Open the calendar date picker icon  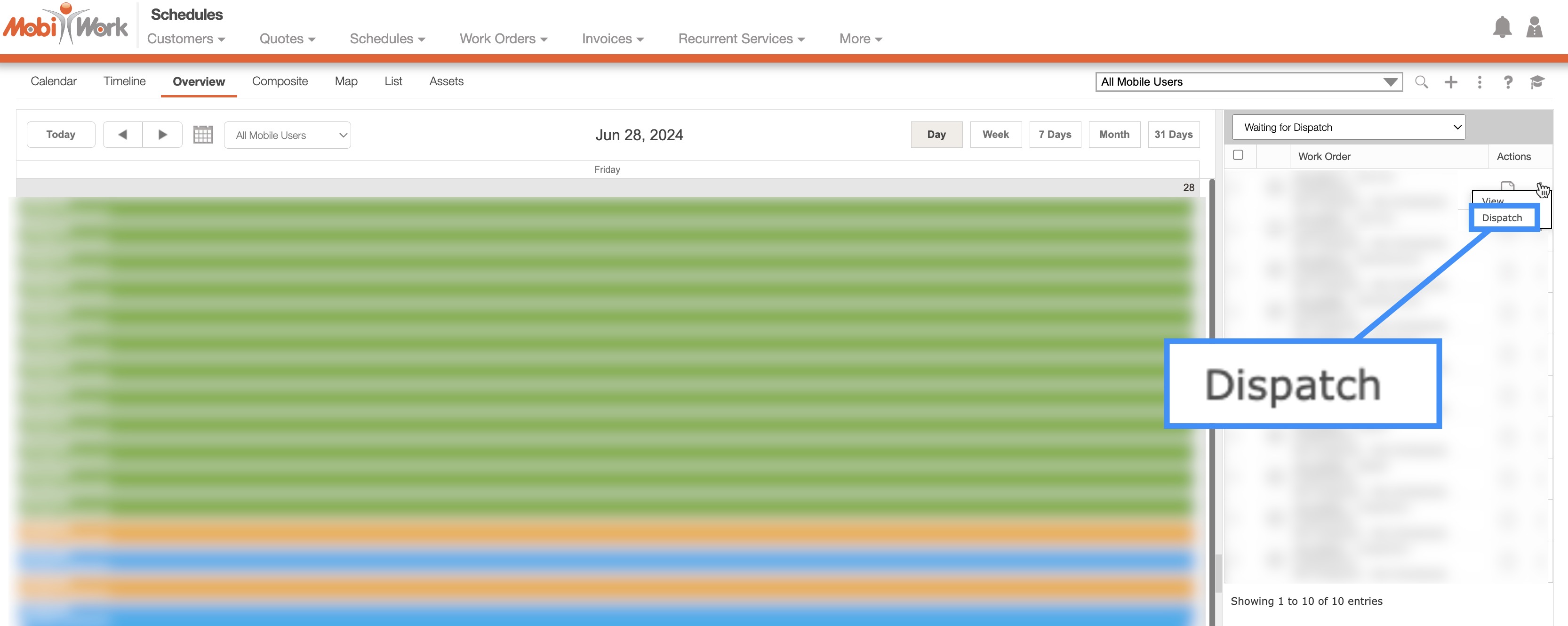click(x=203, y=135)
